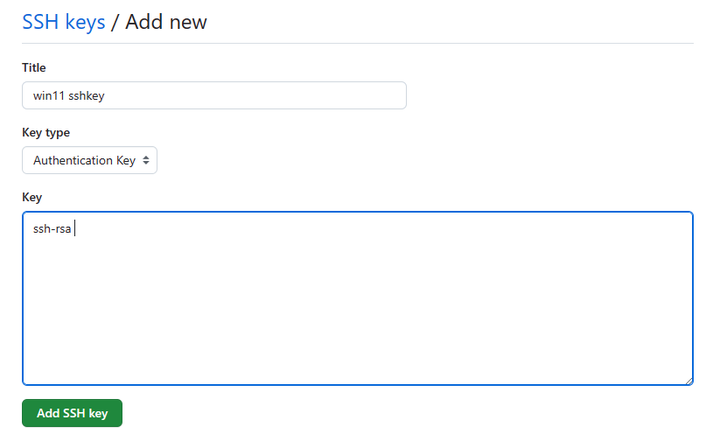Click the word 'sshkey' in the Title field
720x441 pixels.
(87, 95)
